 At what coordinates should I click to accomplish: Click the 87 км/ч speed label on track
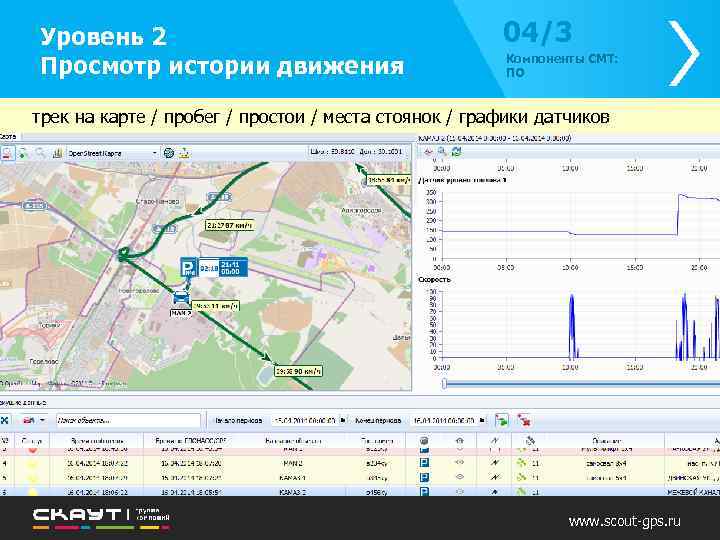[229, 225]
